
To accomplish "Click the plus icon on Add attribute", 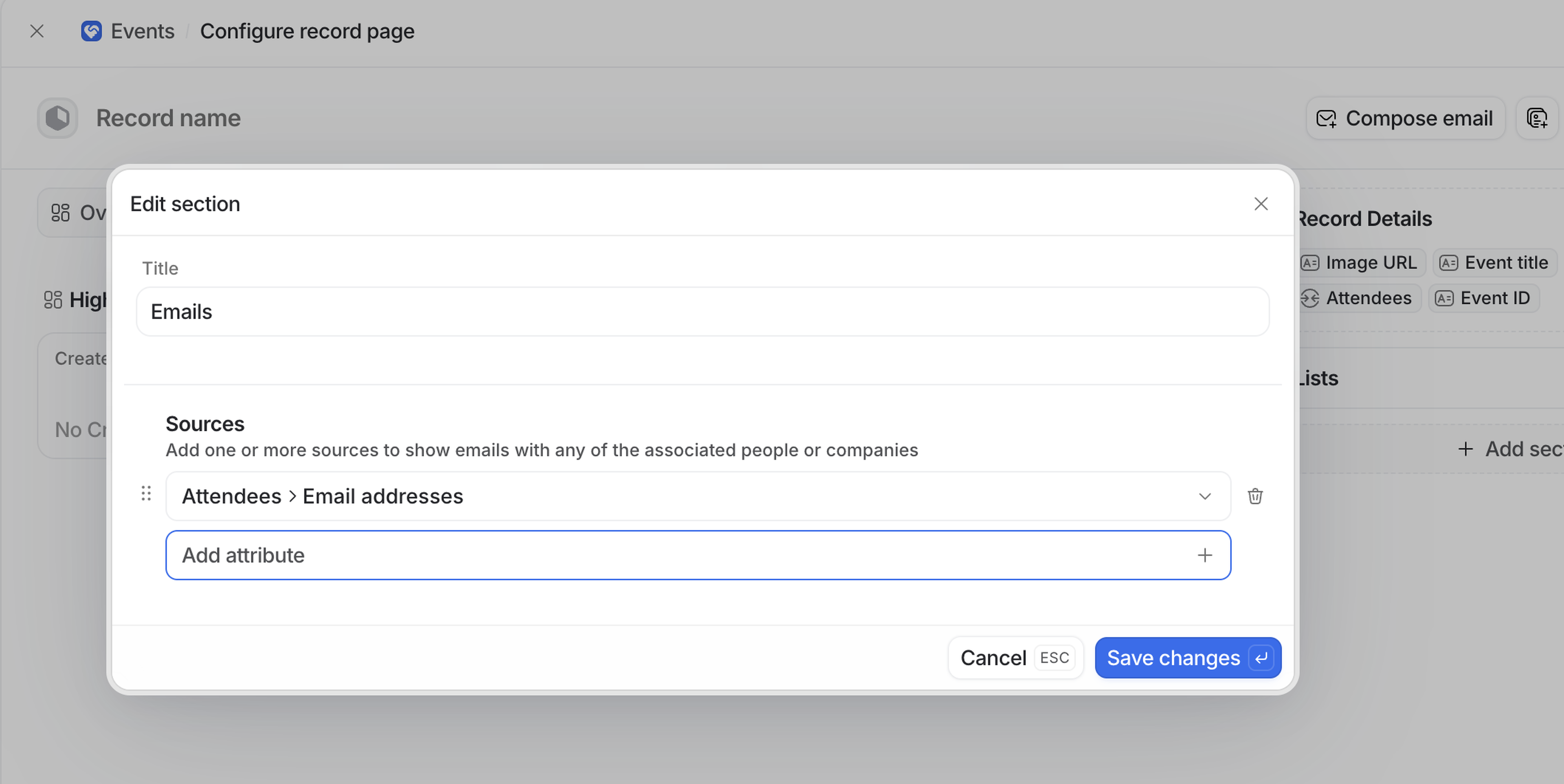I will click(1205, 554).
